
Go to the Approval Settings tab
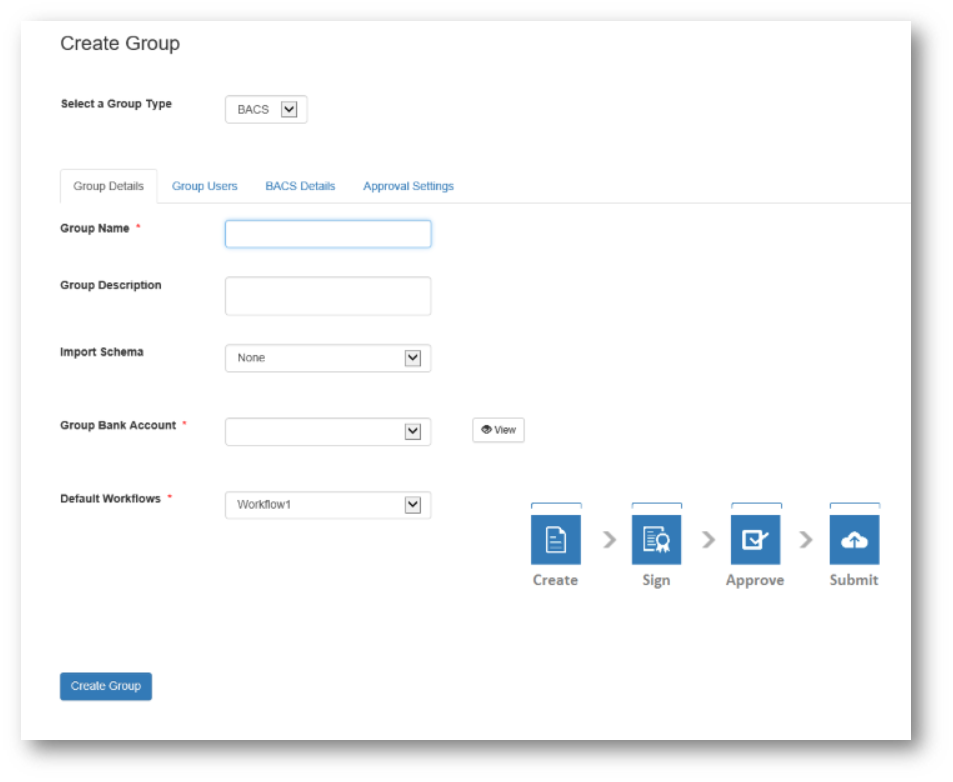point(408,186)
